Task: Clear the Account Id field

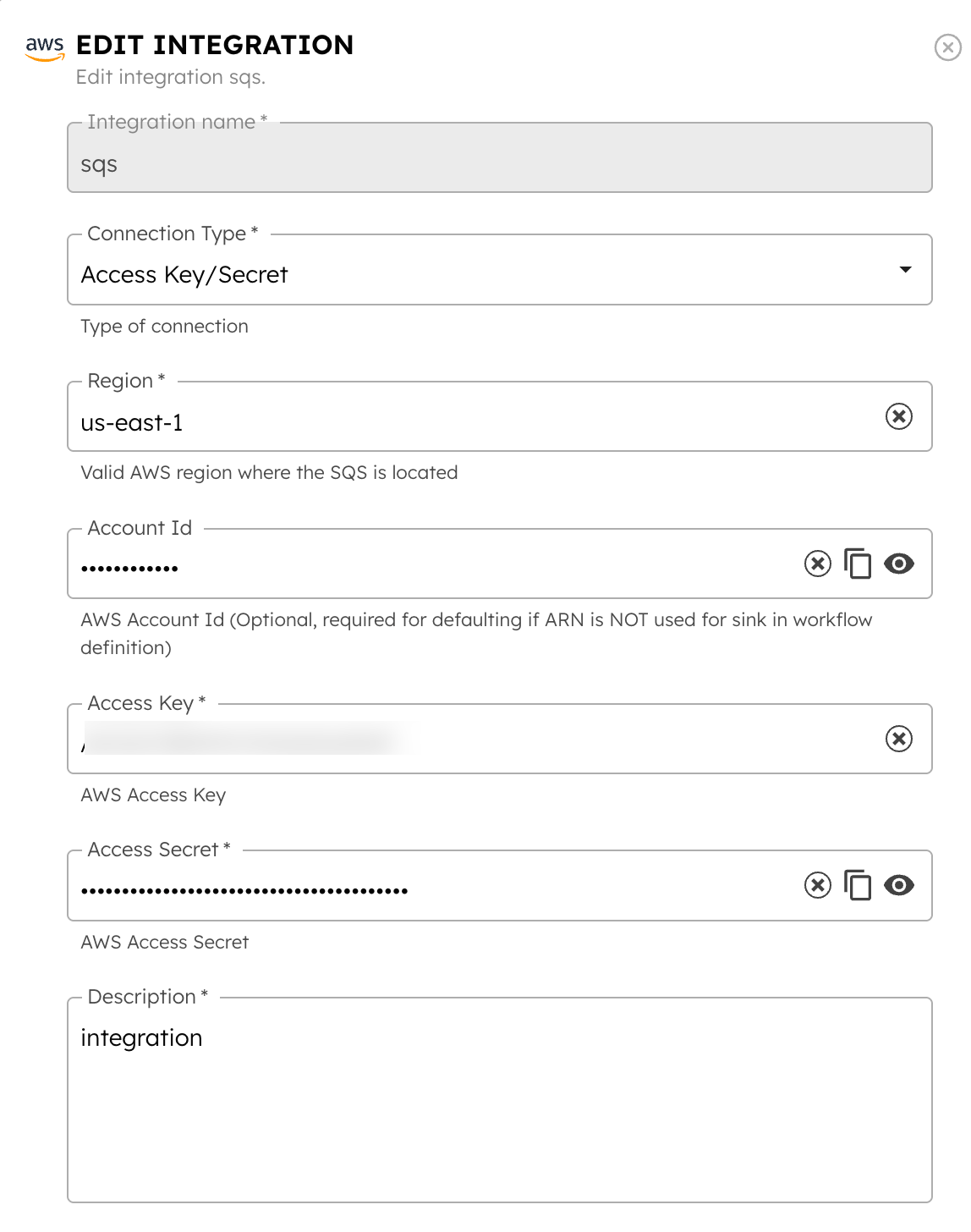Action: point(817,564)
